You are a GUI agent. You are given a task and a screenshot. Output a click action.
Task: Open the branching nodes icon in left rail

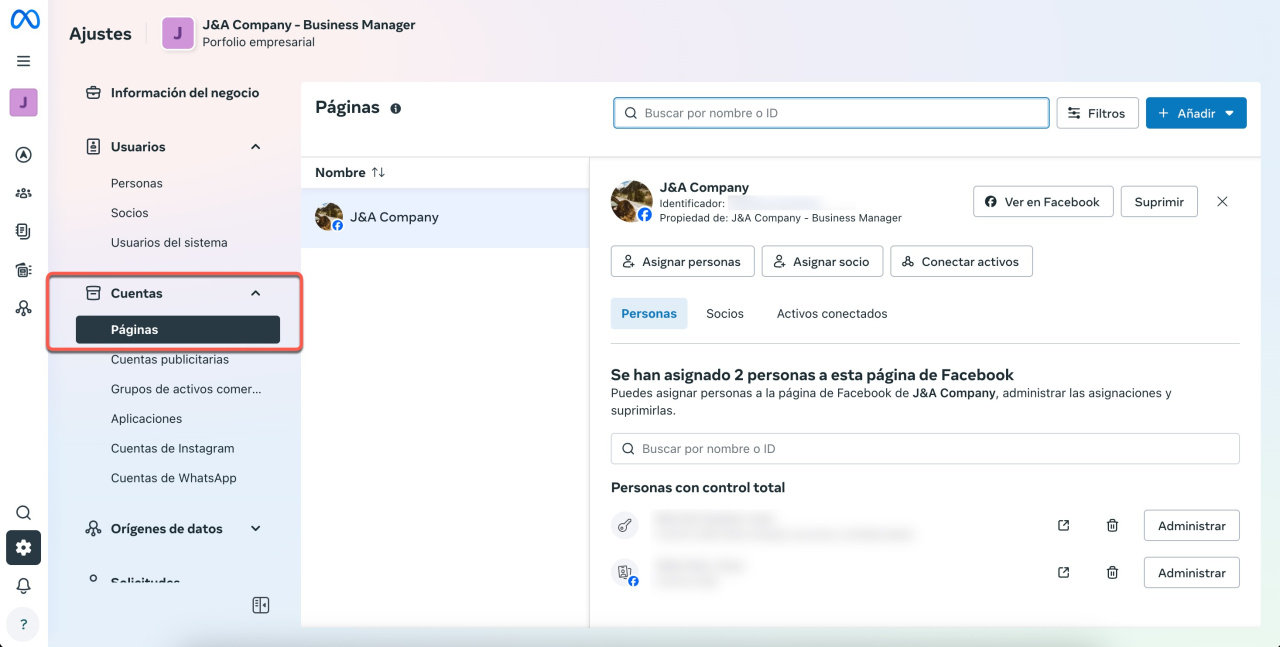click(24, 308)
